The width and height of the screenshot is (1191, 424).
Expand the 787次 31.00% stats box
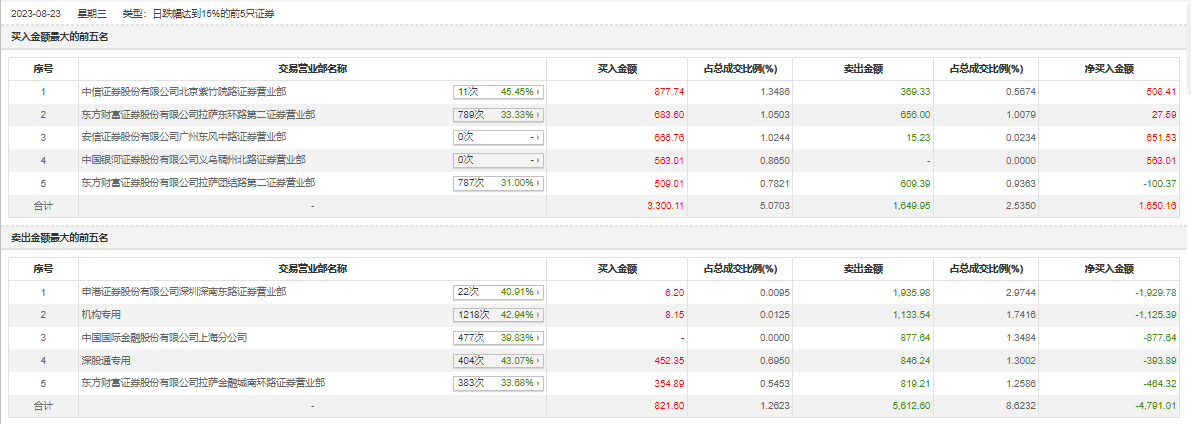tap(498, 183)
